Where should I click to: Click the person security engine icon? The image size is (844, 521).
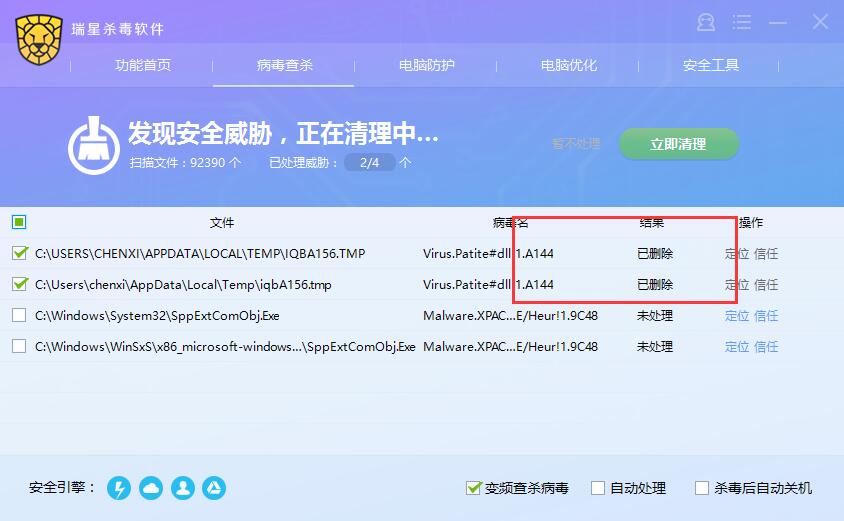(x=182, y=488)
